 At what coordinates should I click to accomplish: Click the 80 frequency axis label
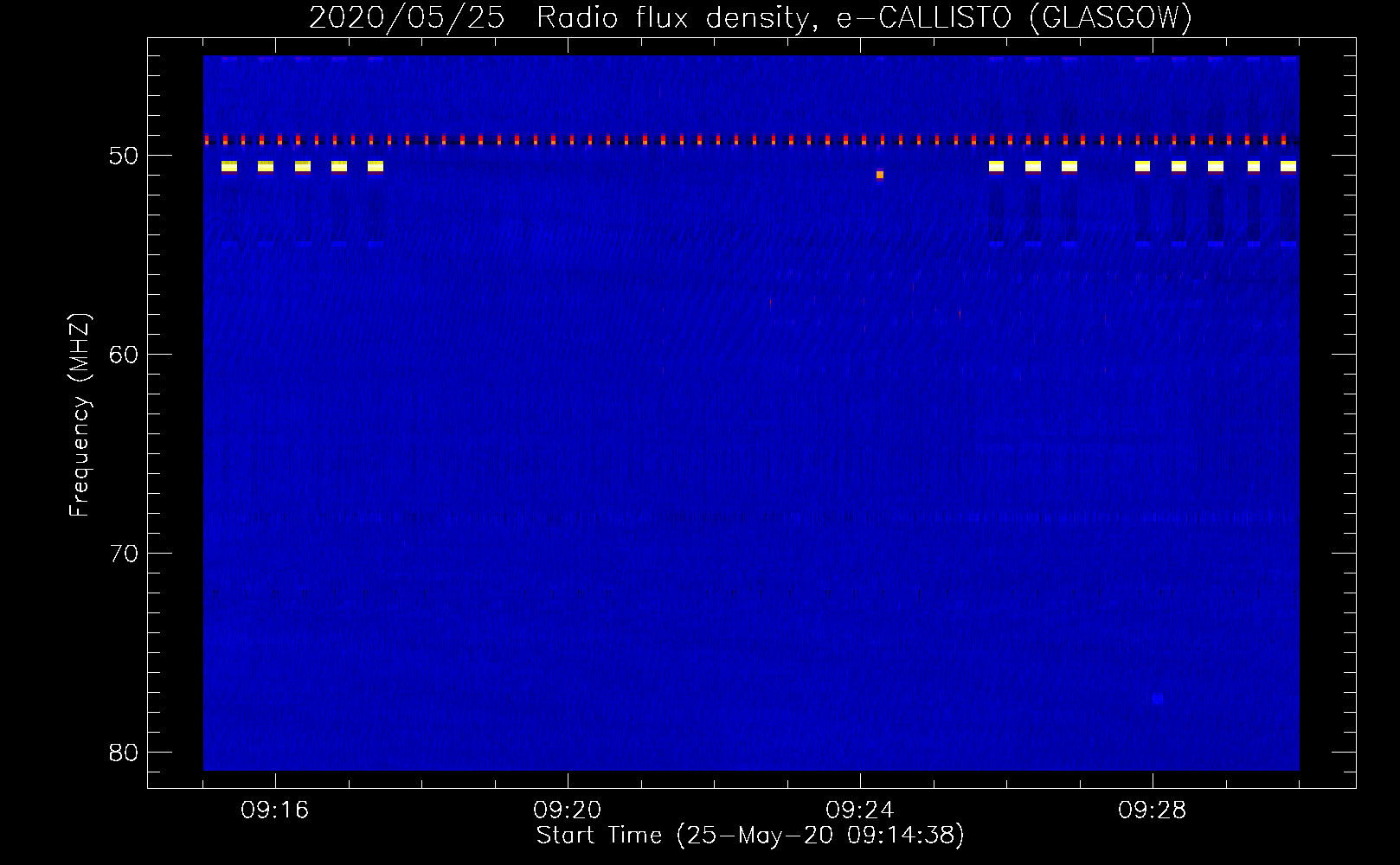point(124,753)
